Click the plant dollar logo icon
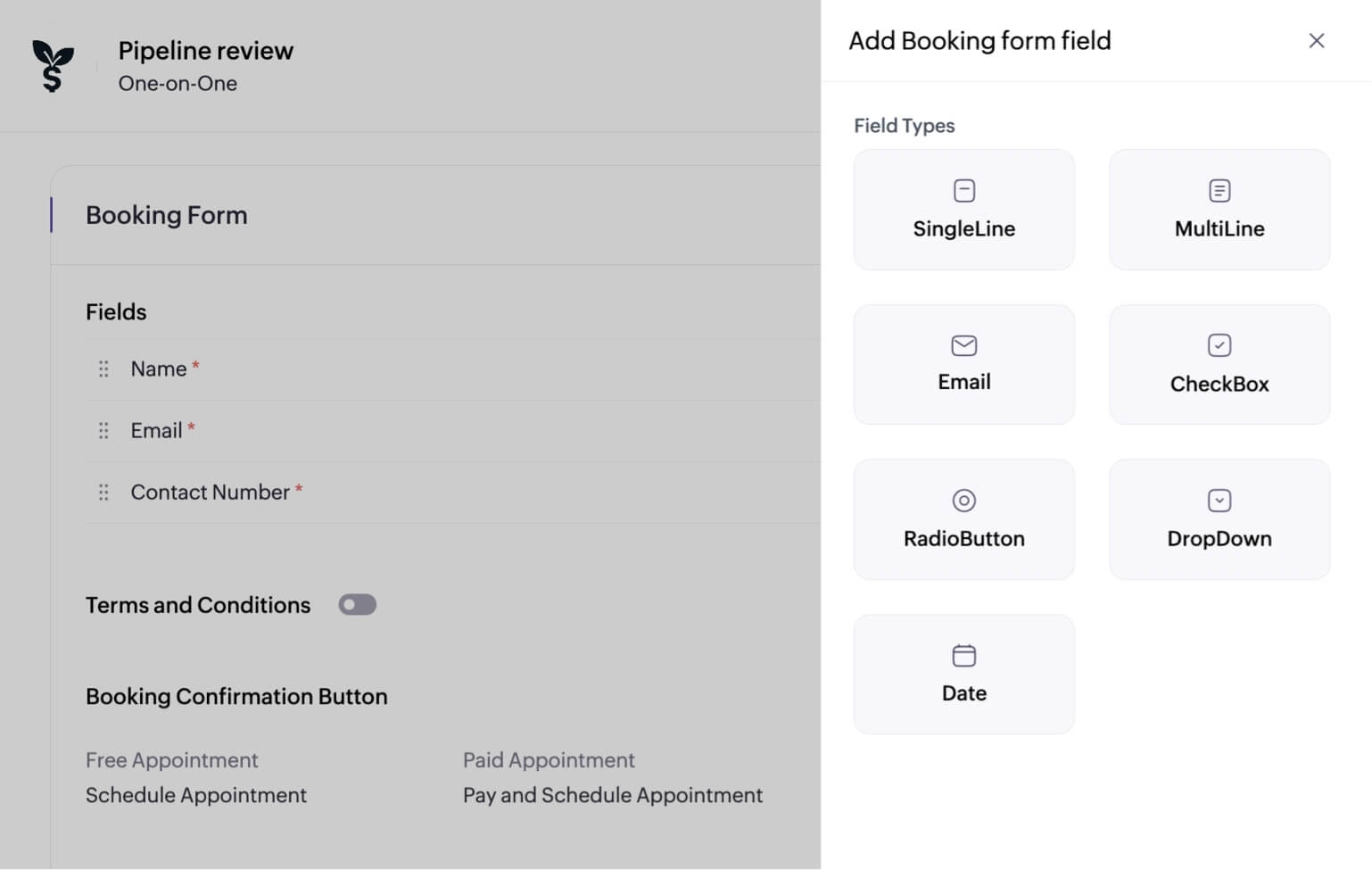This screenshot has width=1372, height=870. pyautogui.click(x=53, y=65)
